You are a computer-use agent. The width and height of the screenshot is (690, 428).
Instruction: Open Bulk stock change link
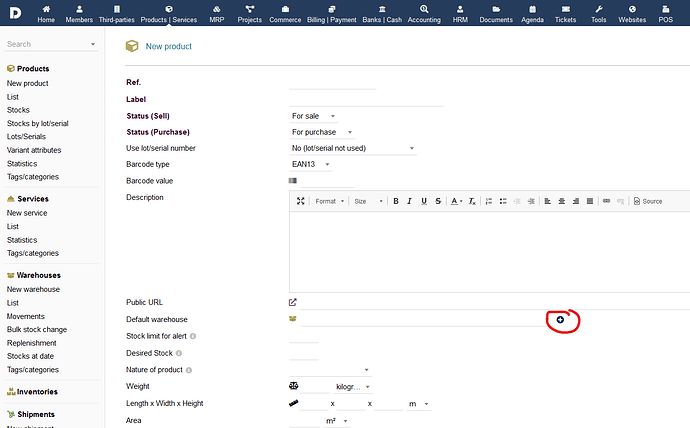37,329
